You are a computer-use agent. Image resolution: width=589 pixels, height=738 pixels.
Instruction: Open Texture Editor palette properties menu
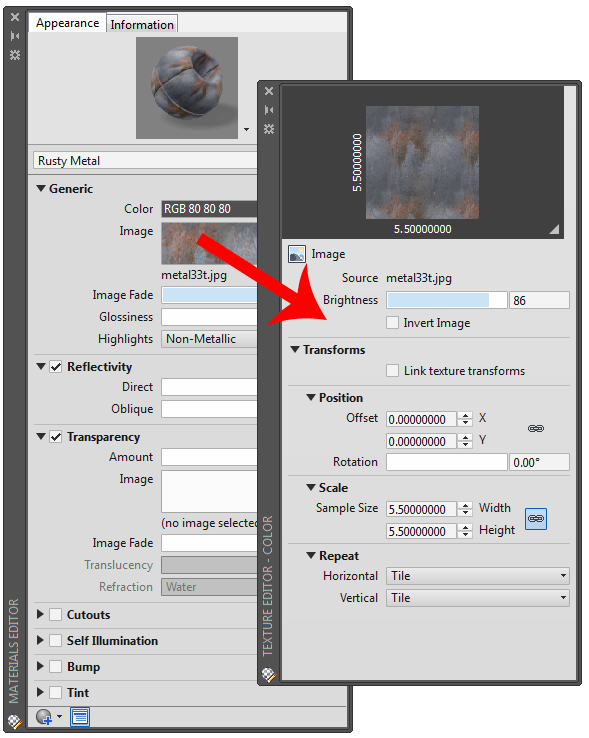tap(269, 129)
